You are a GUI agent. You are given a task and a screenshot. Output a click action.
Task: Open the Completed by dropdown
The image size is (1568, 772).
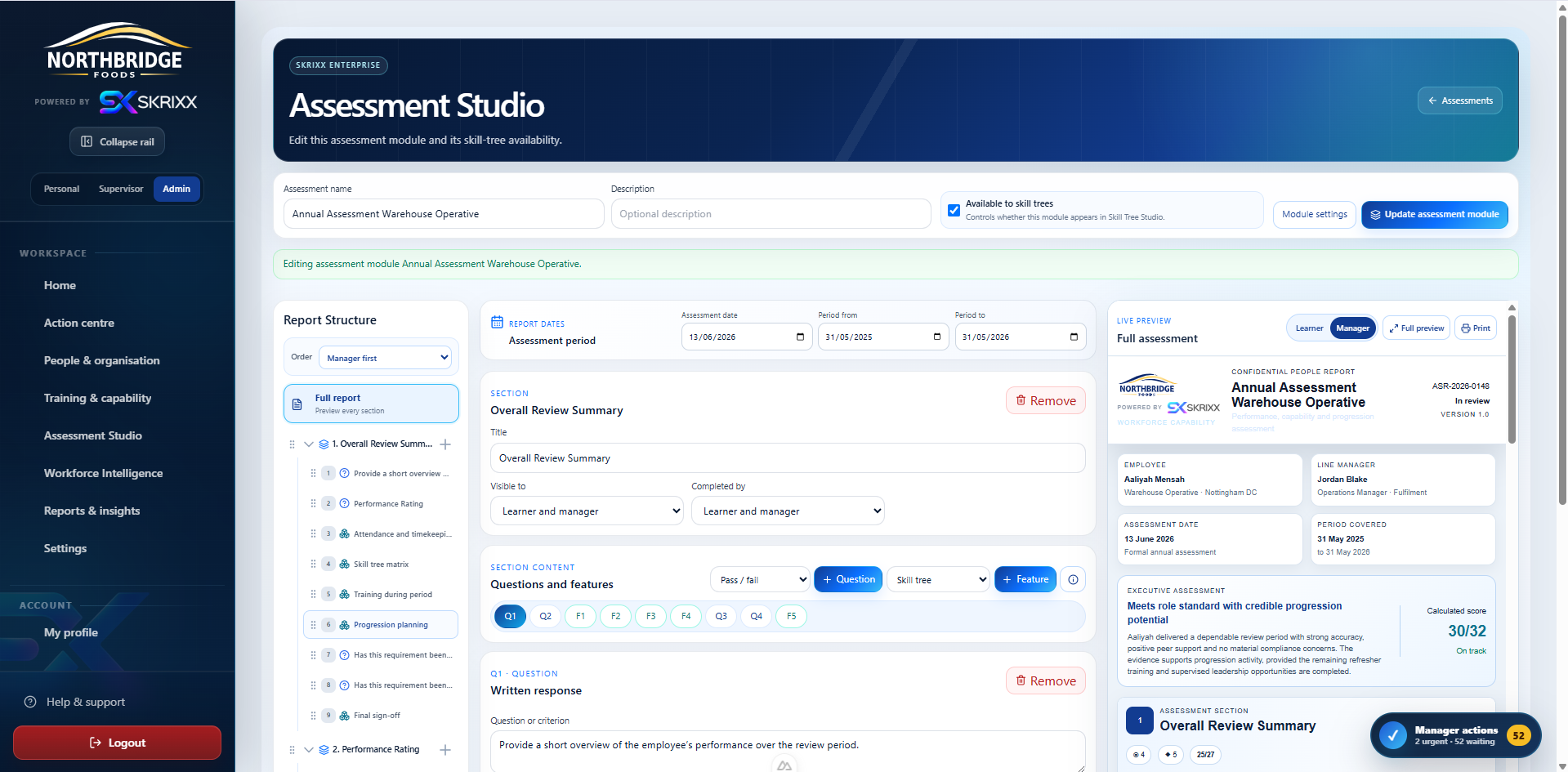[788, 511]
